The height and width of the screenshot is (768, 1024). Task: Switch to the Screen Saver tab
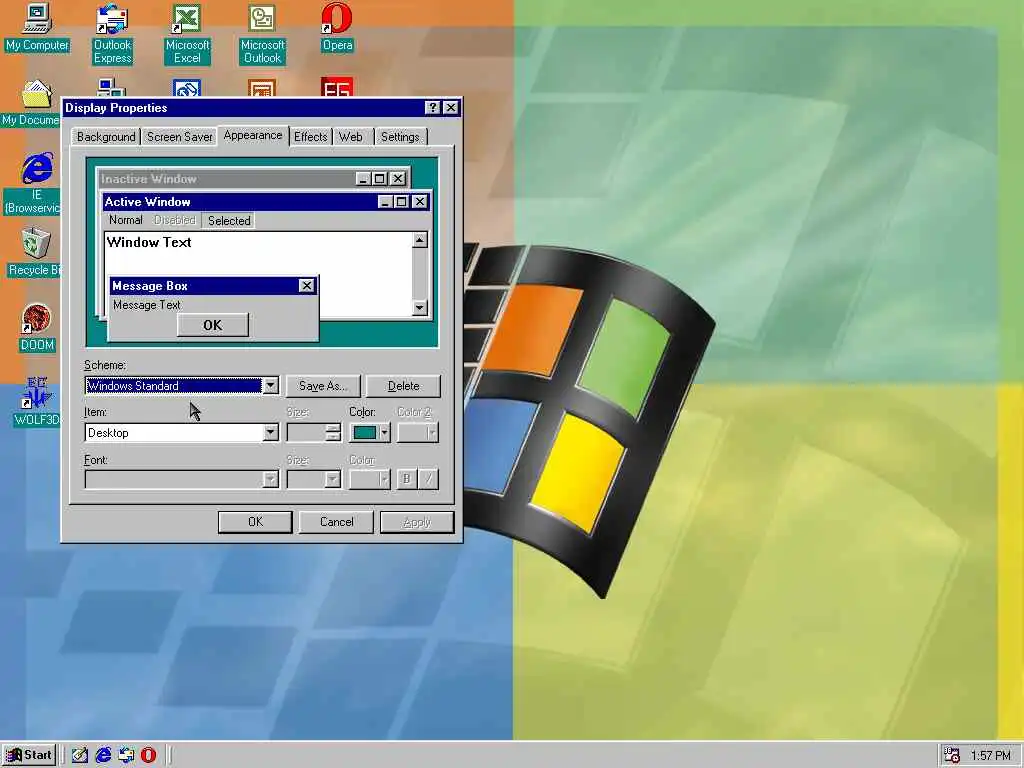[180, 136]
